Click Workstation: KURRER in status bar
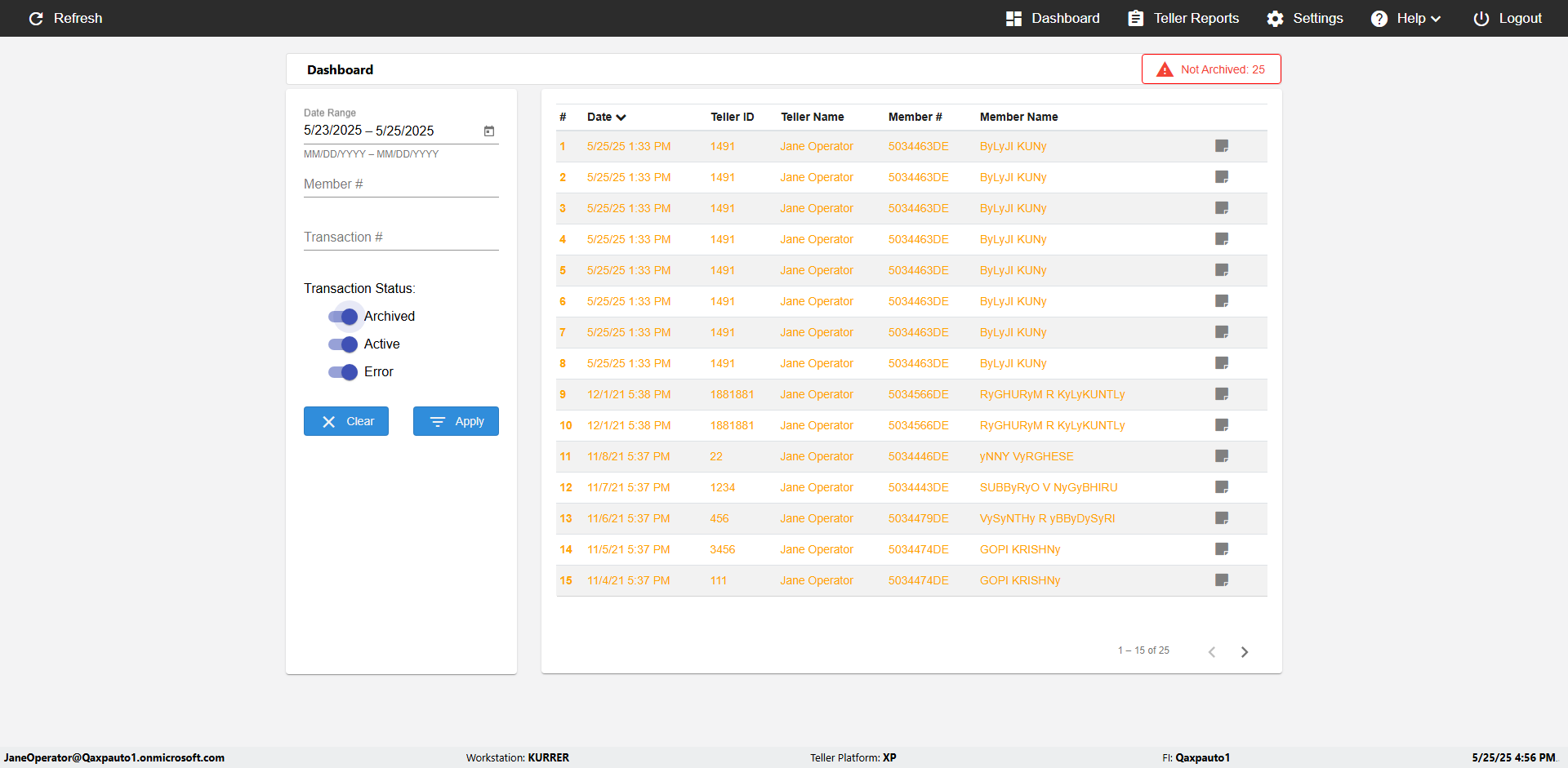The image size is (1568, 768). coord(518,757)
